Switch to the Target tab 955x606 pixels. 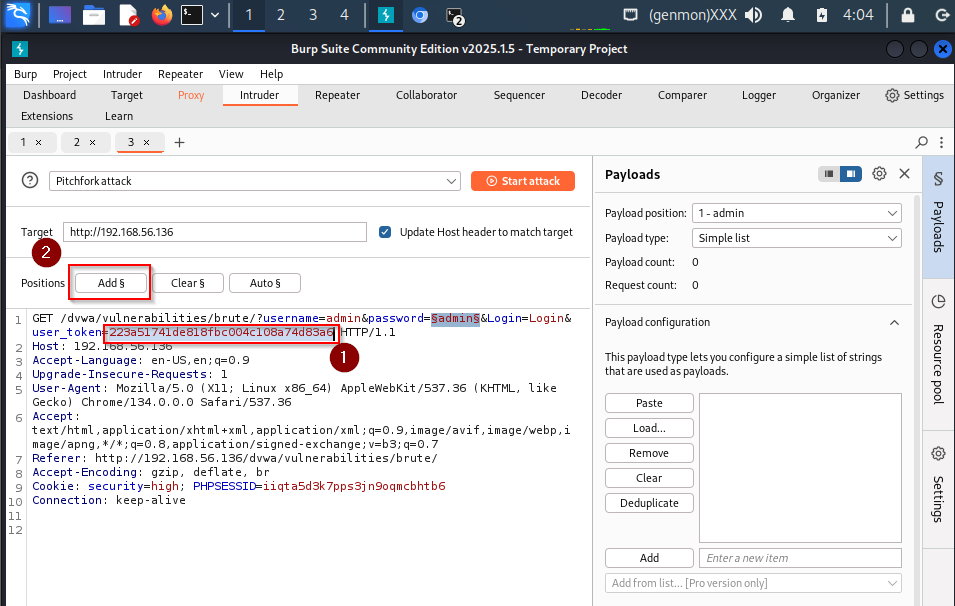pos(127,95)
